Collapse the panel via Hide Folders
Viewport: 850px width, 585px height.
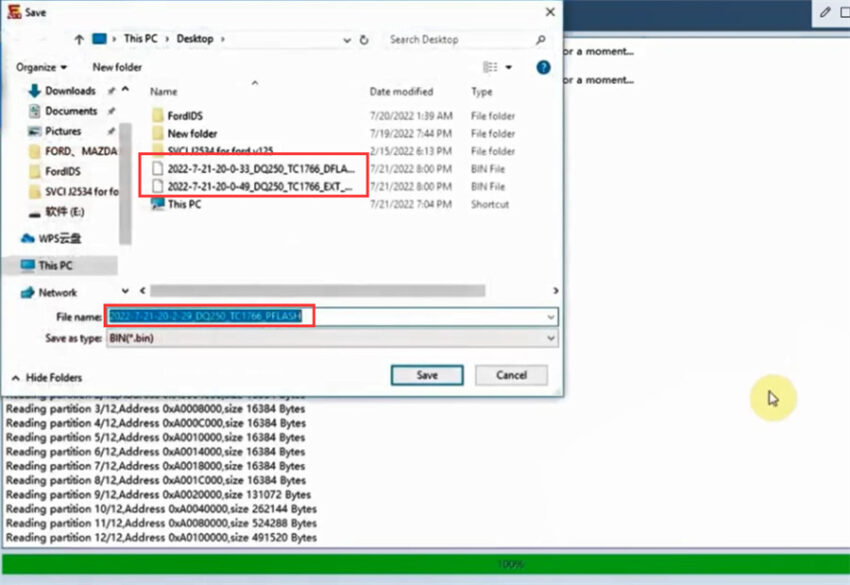(x=47, y=377)
